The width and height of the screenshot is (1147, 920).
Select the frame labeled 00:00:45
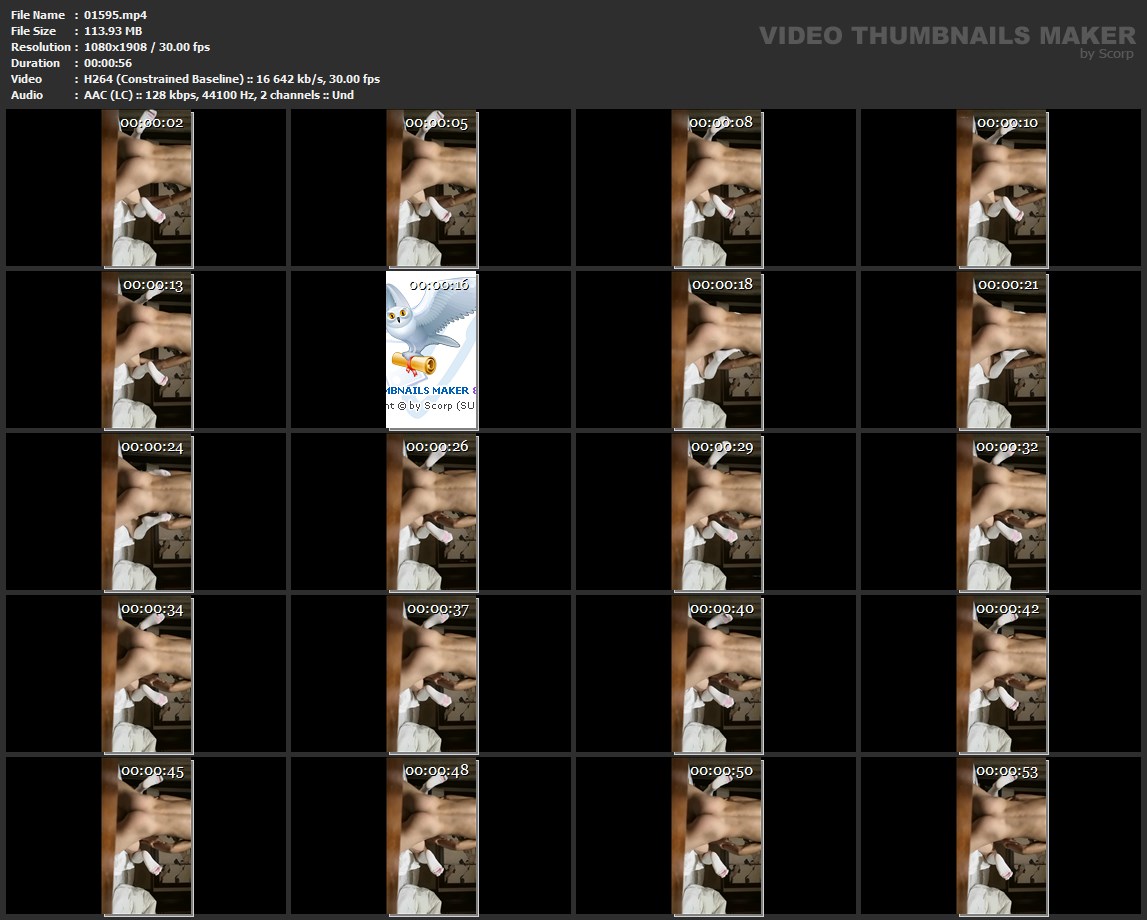[x=148, y=838]
